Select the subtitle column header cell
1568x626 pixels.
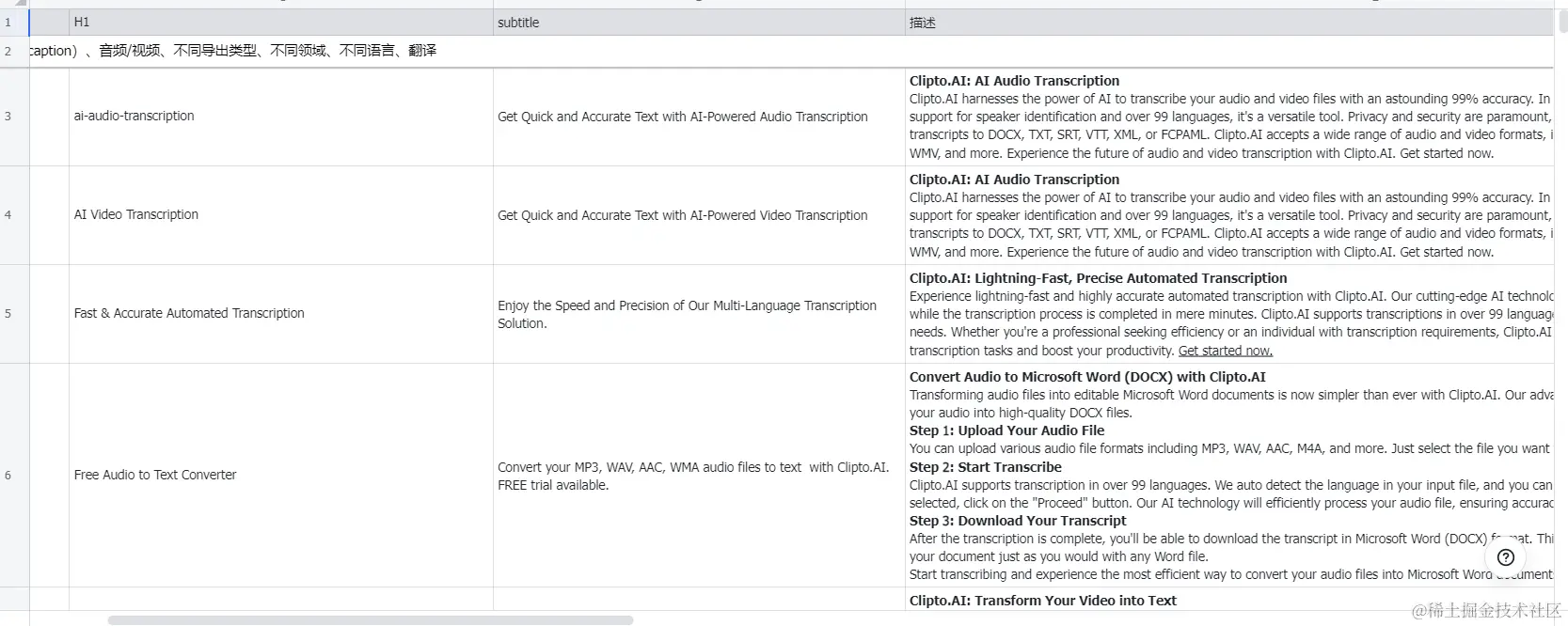coord(699,23)
